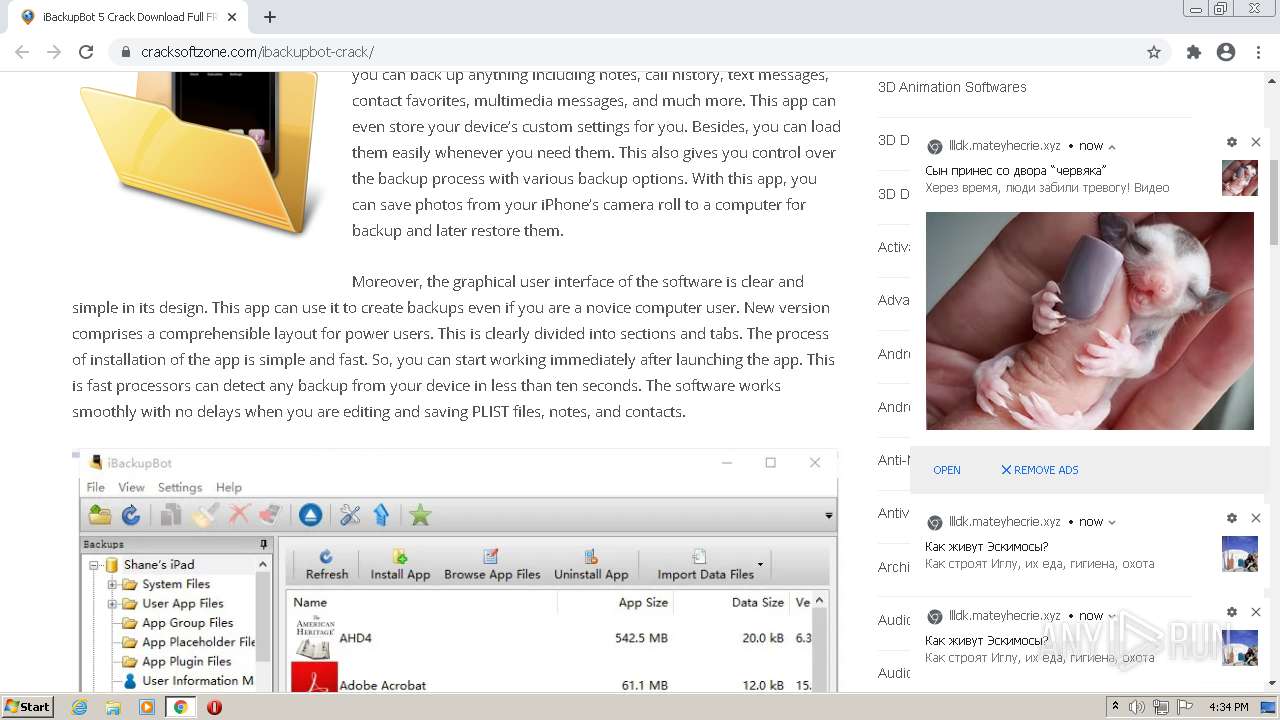Click Browse App Files button

point(492,565)
